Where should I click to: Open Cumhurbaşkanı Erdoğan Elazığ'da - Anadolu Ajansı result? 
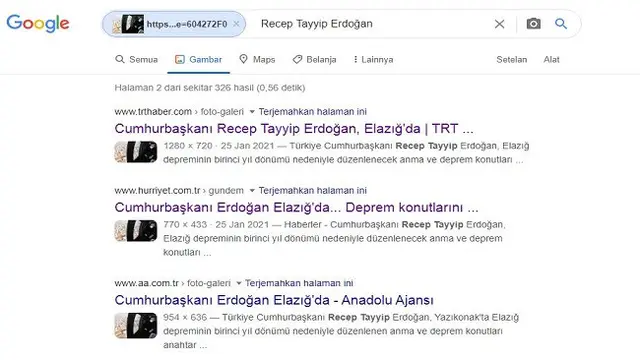[274, 300]
